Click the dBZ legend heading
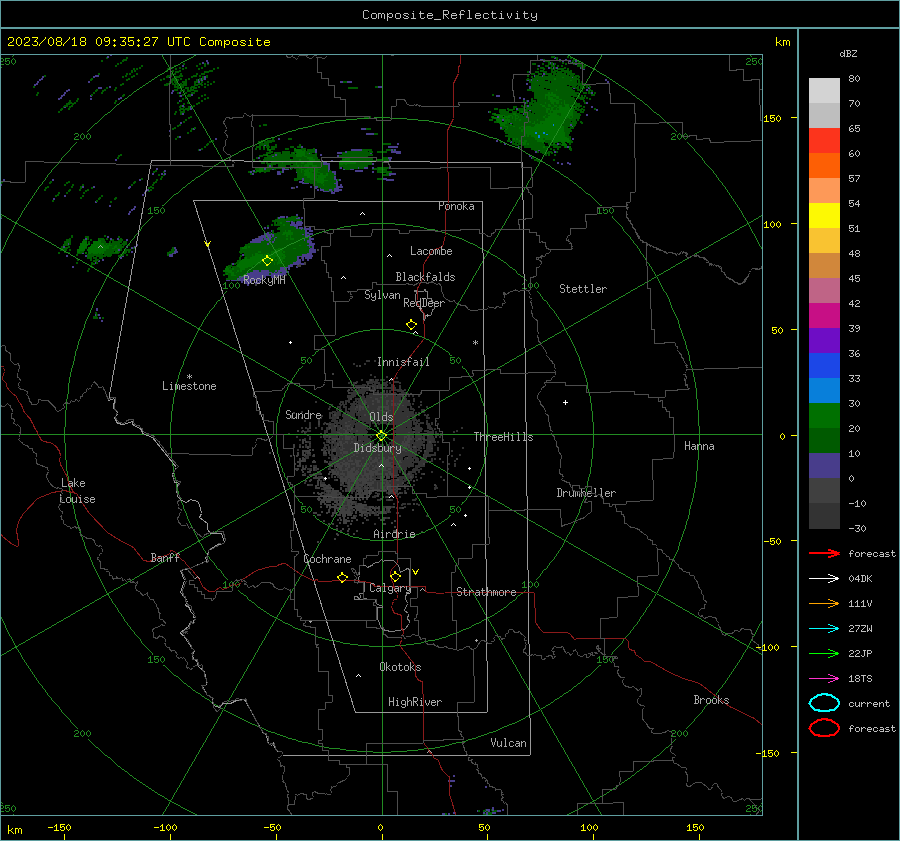Viewport: 900px width, 841px height. pos(848,53)
